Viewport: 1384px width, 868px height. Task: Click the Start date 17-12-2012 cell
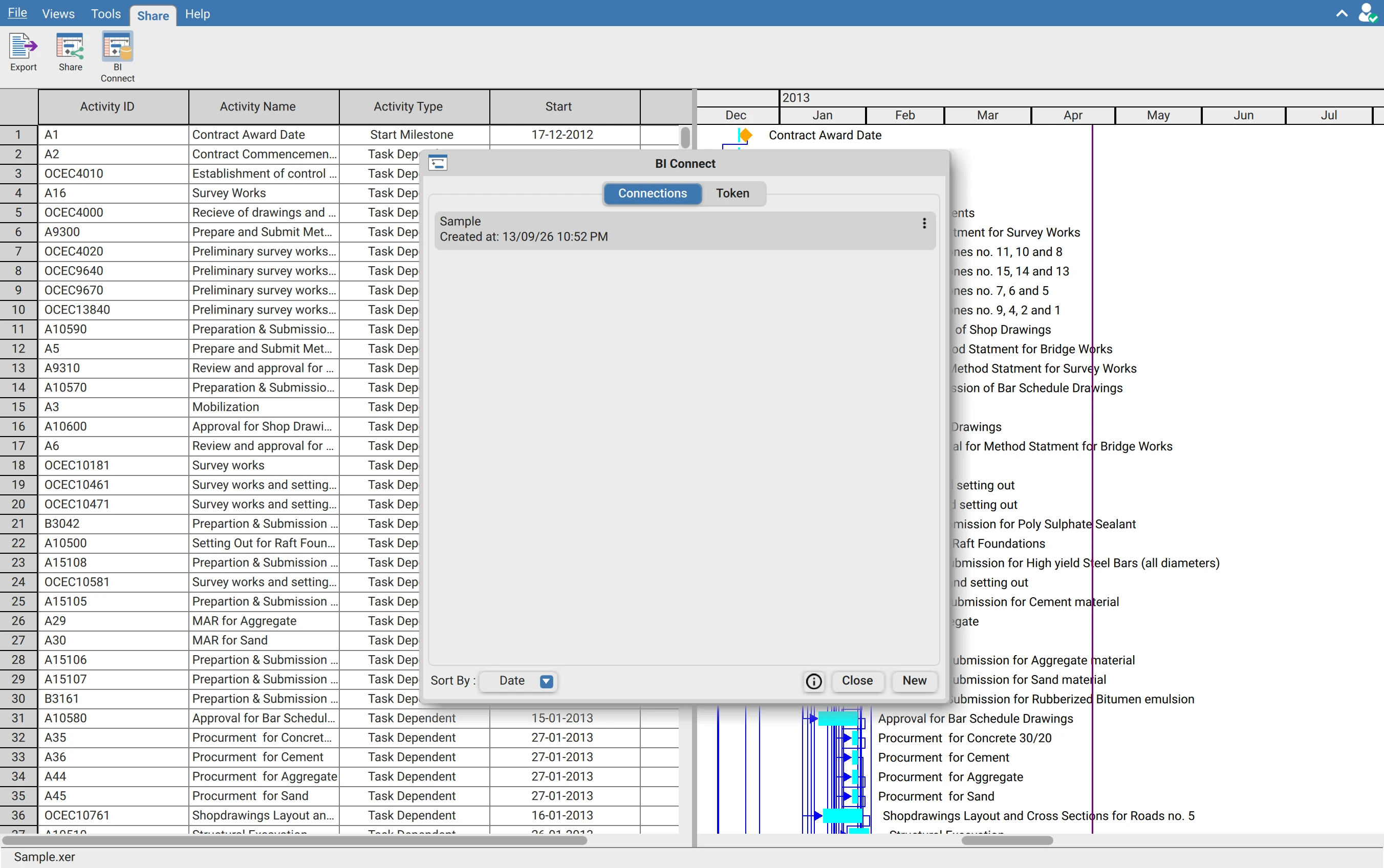pyautogui.click(x=564, y=135)
